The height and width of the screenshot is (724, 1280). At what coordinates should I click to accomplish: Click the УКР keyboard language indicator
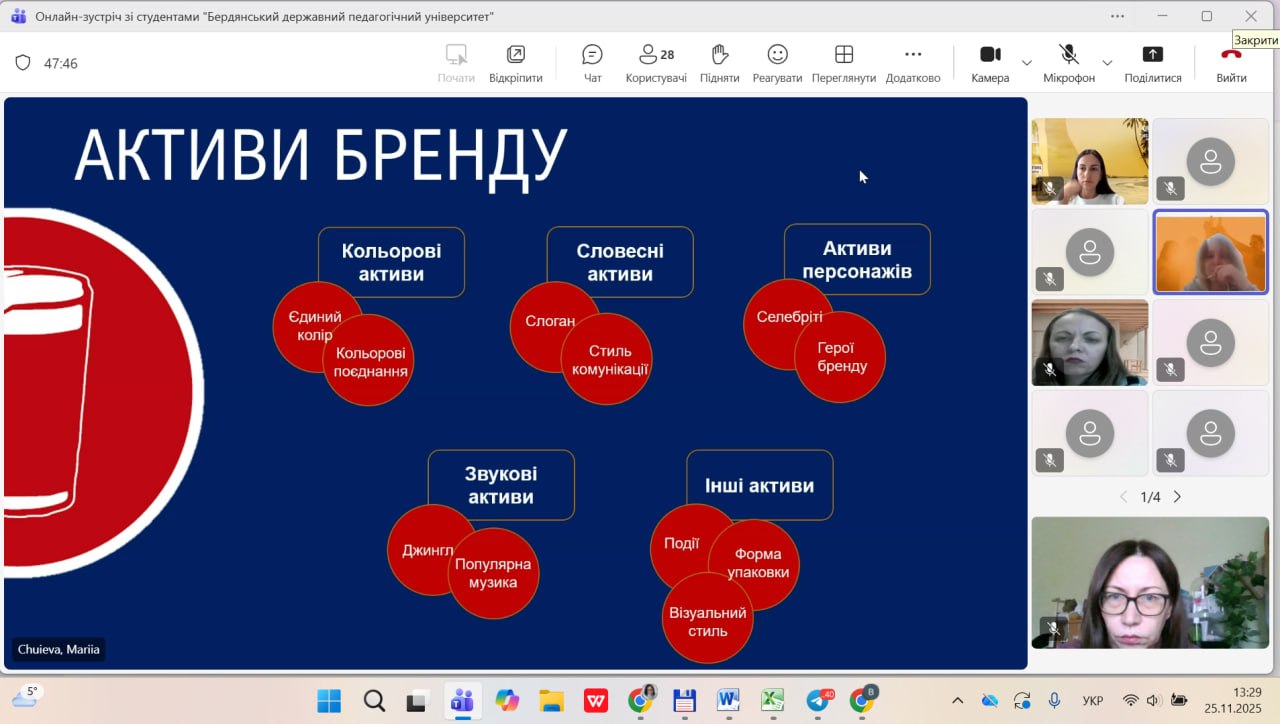click(1093, 701)
